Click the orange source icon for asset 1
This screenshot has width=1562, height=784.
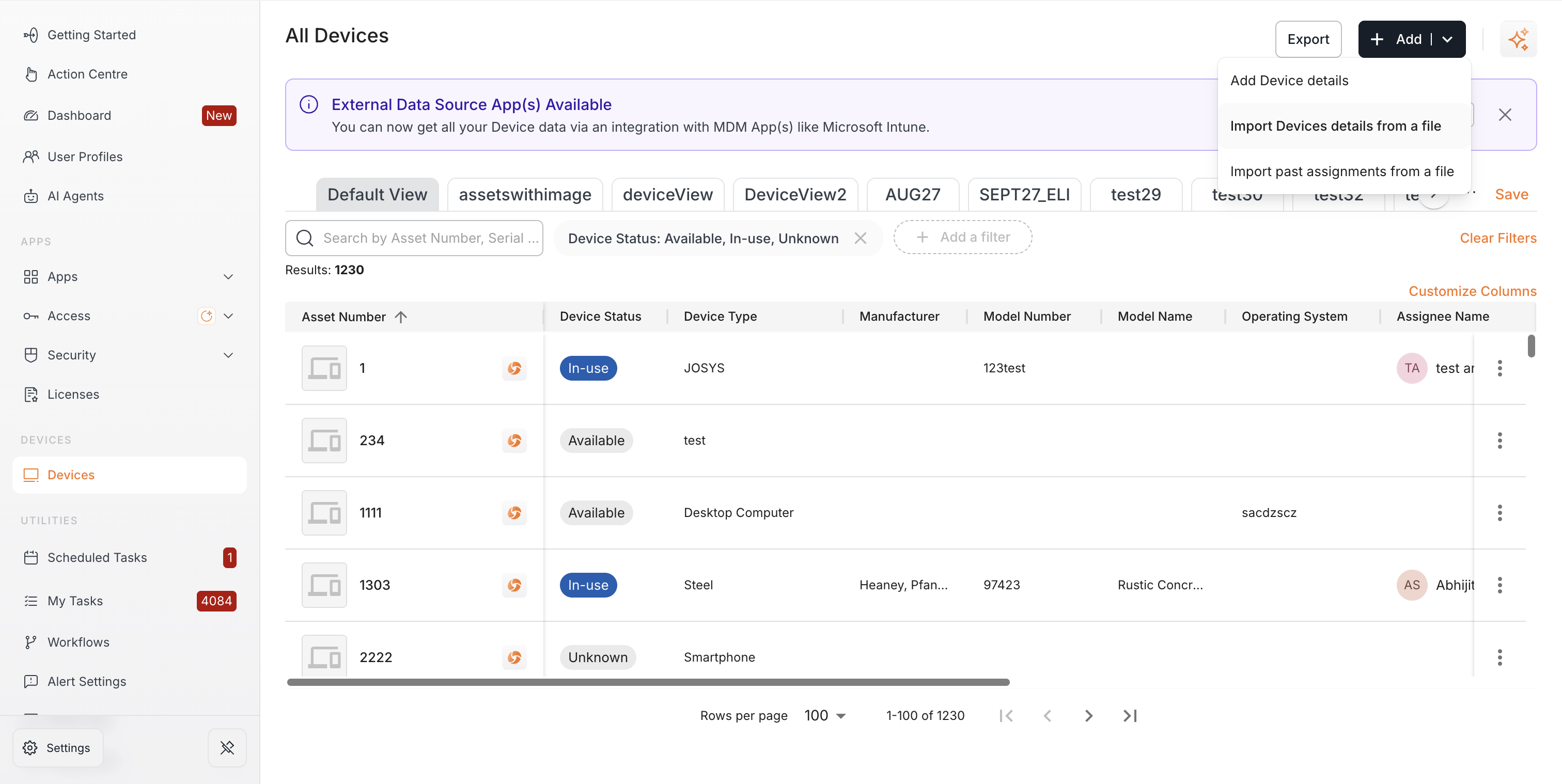click(x=514, y=368)
